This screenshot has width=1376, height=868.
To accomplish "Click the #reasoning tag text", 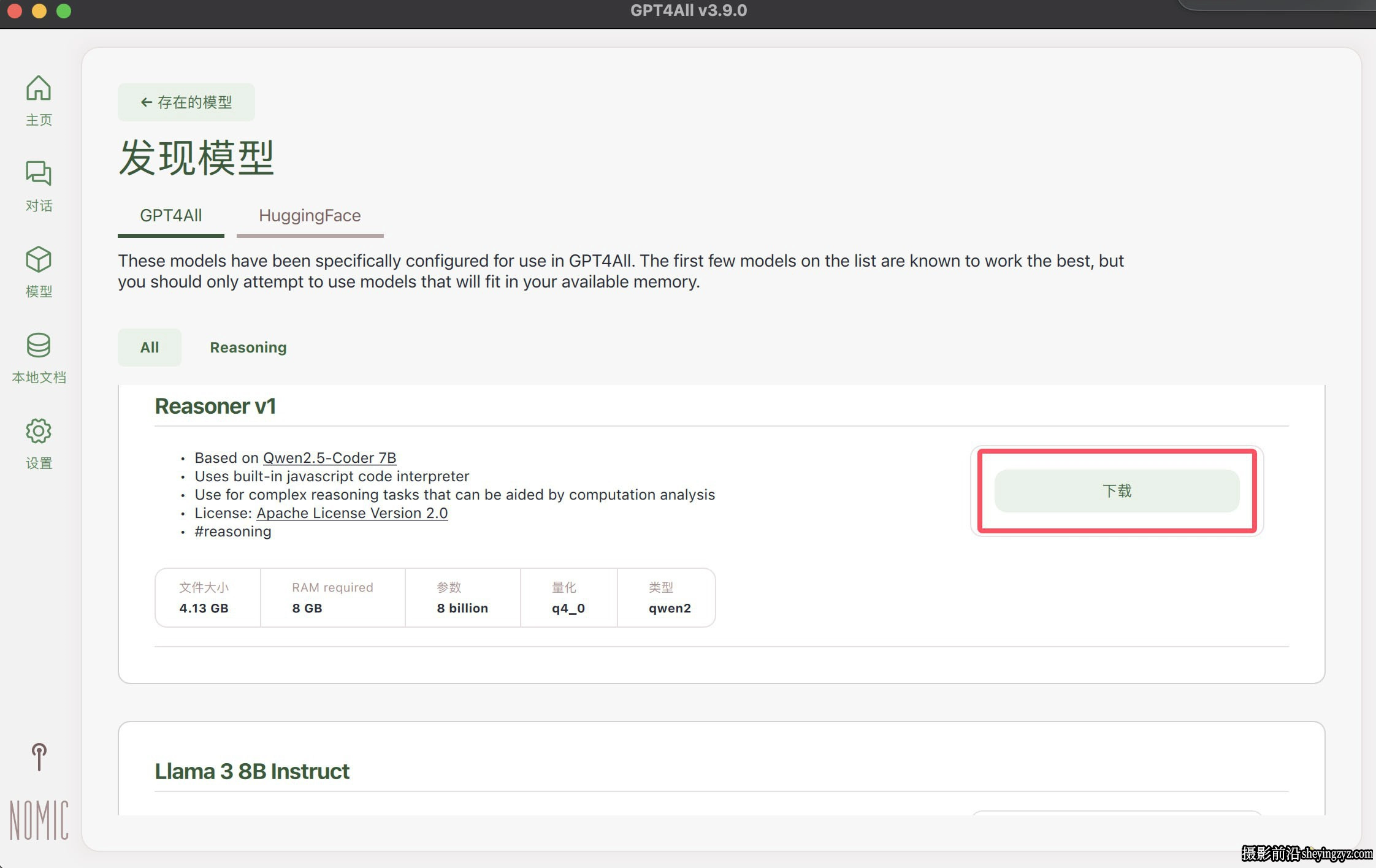I will pos(233,531).
